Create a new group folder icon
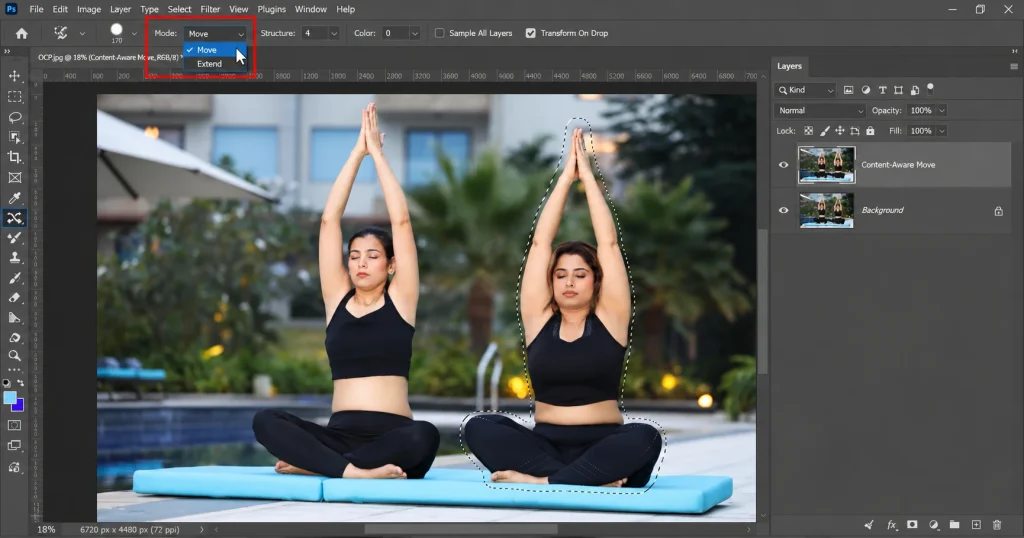This screenshot has height=538, width=1024. [x=955, y=524]
